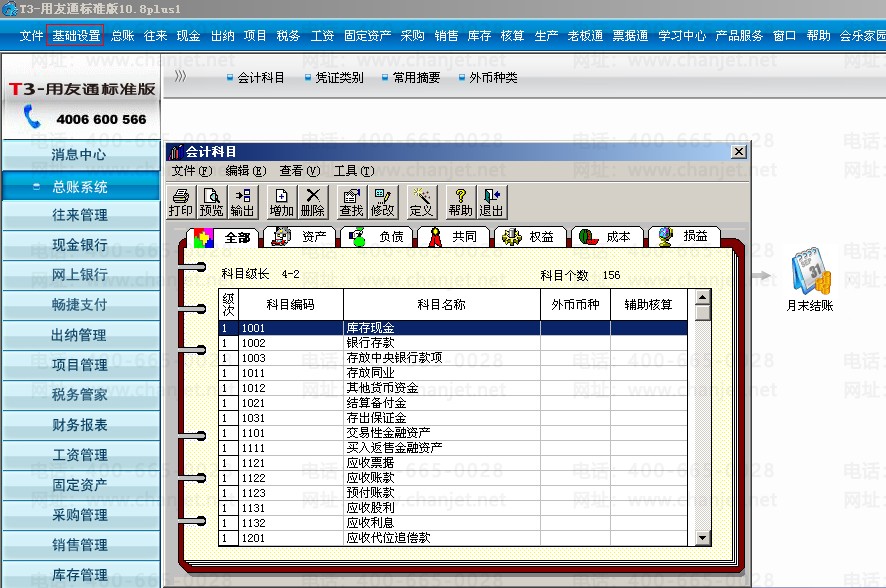The image size is (886, 588).
Task: Click the 删除 delete toolbar icon
Action: [x=312, y=202]
